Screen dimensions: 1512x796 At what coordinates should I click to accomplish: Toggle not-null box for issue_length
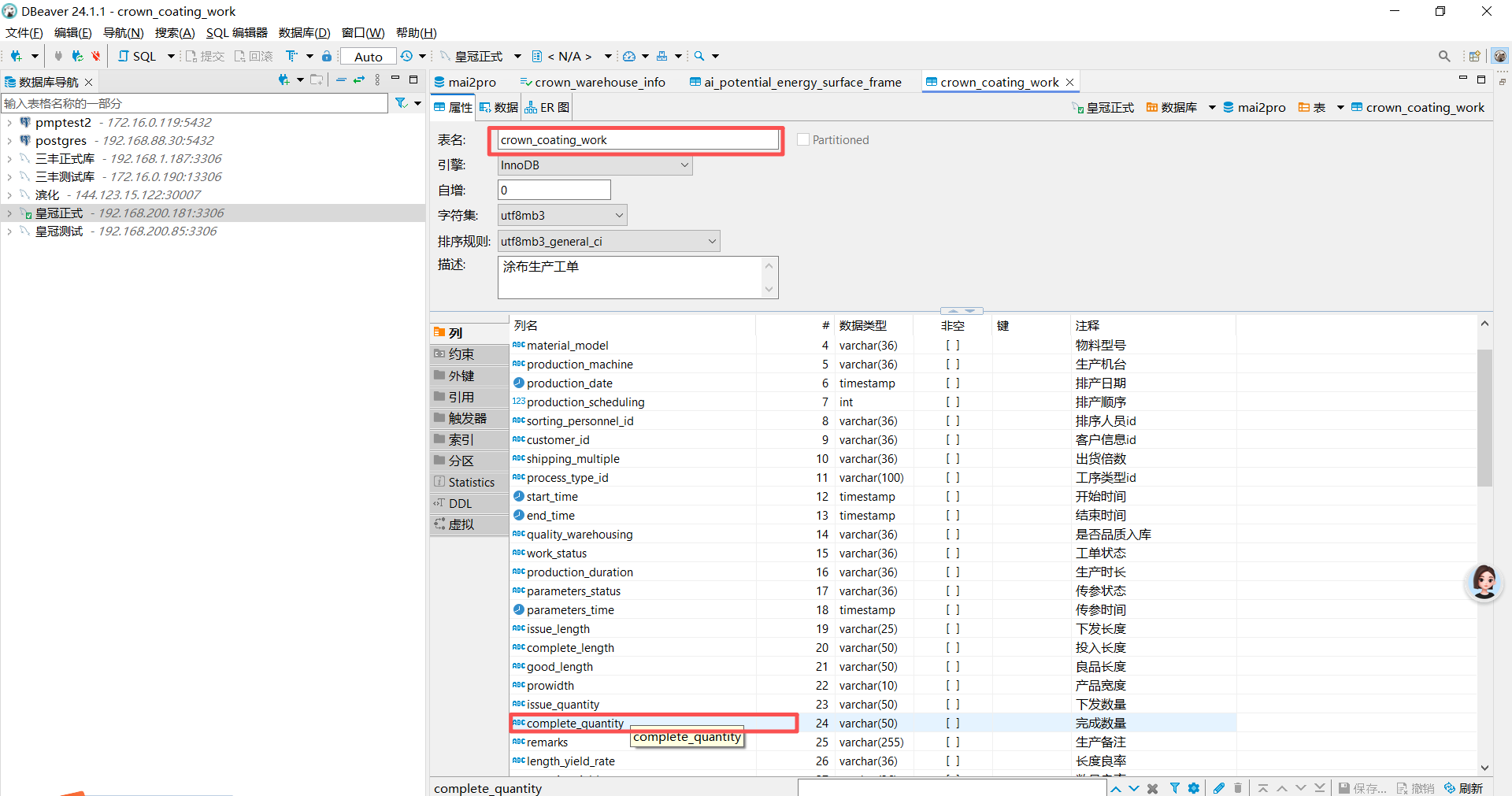pyautogui.click(x=953, y=629)
